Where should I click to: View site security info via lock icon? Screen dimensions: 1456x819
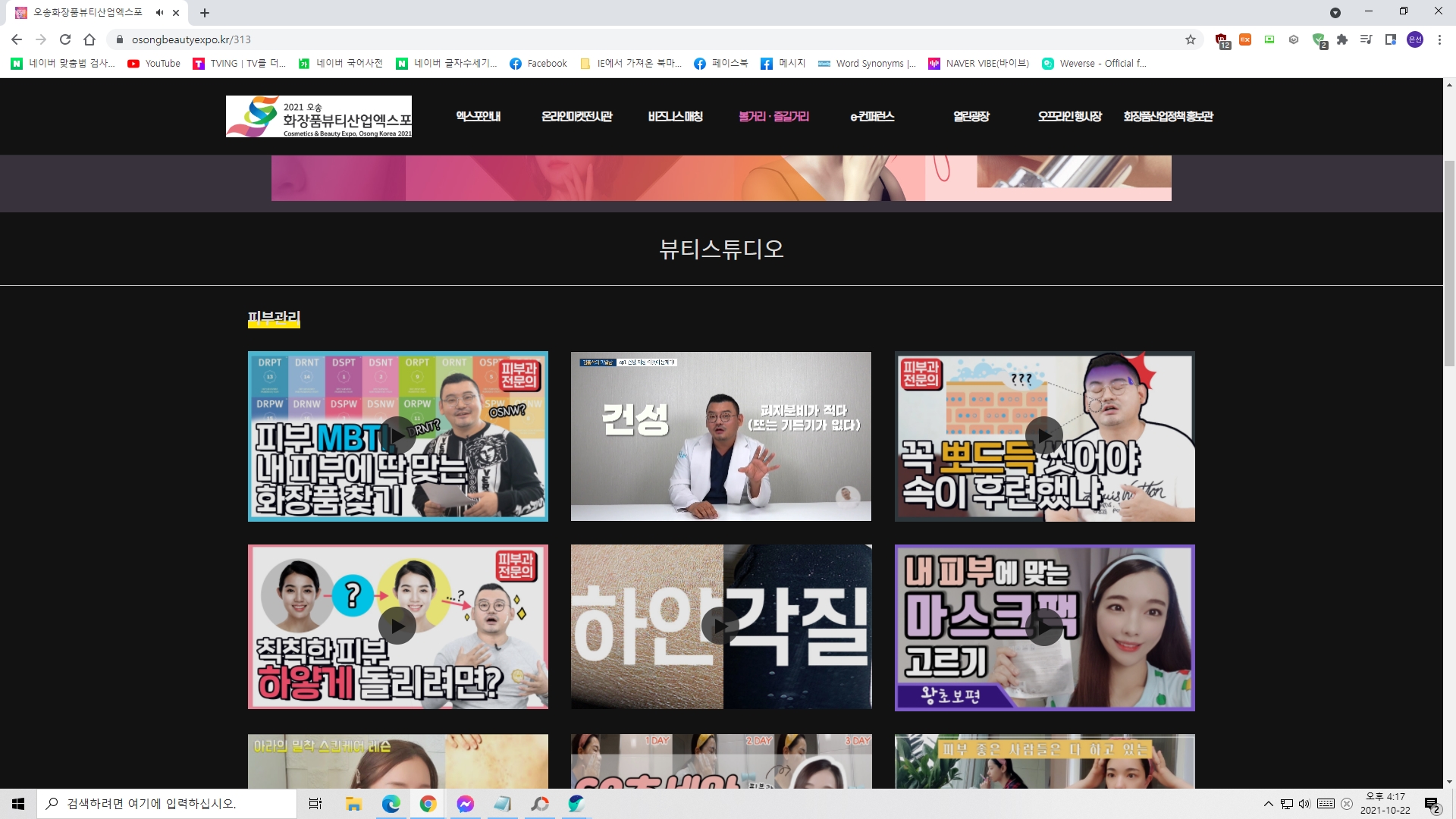click(x=119, y=39)
